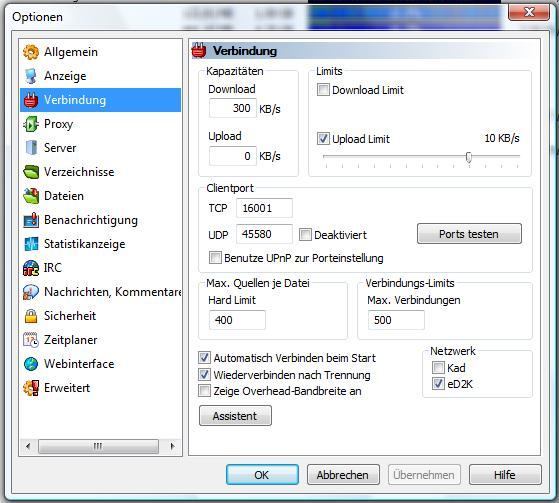Image resolution: width=559 pixels, height=503 pixels.
Task: Click the Webinterface globe icon
Action: (x=31, y=364)
